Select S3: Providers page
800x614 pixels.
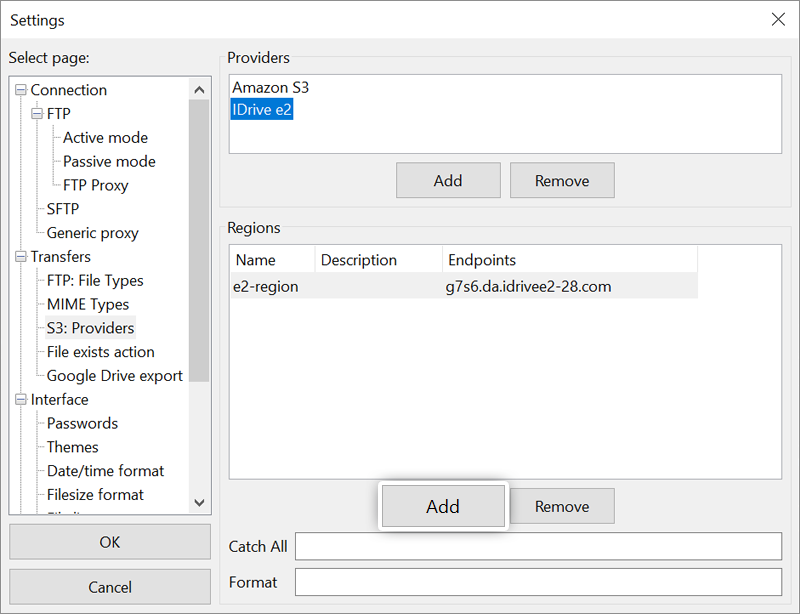click(x=90, y=328)
